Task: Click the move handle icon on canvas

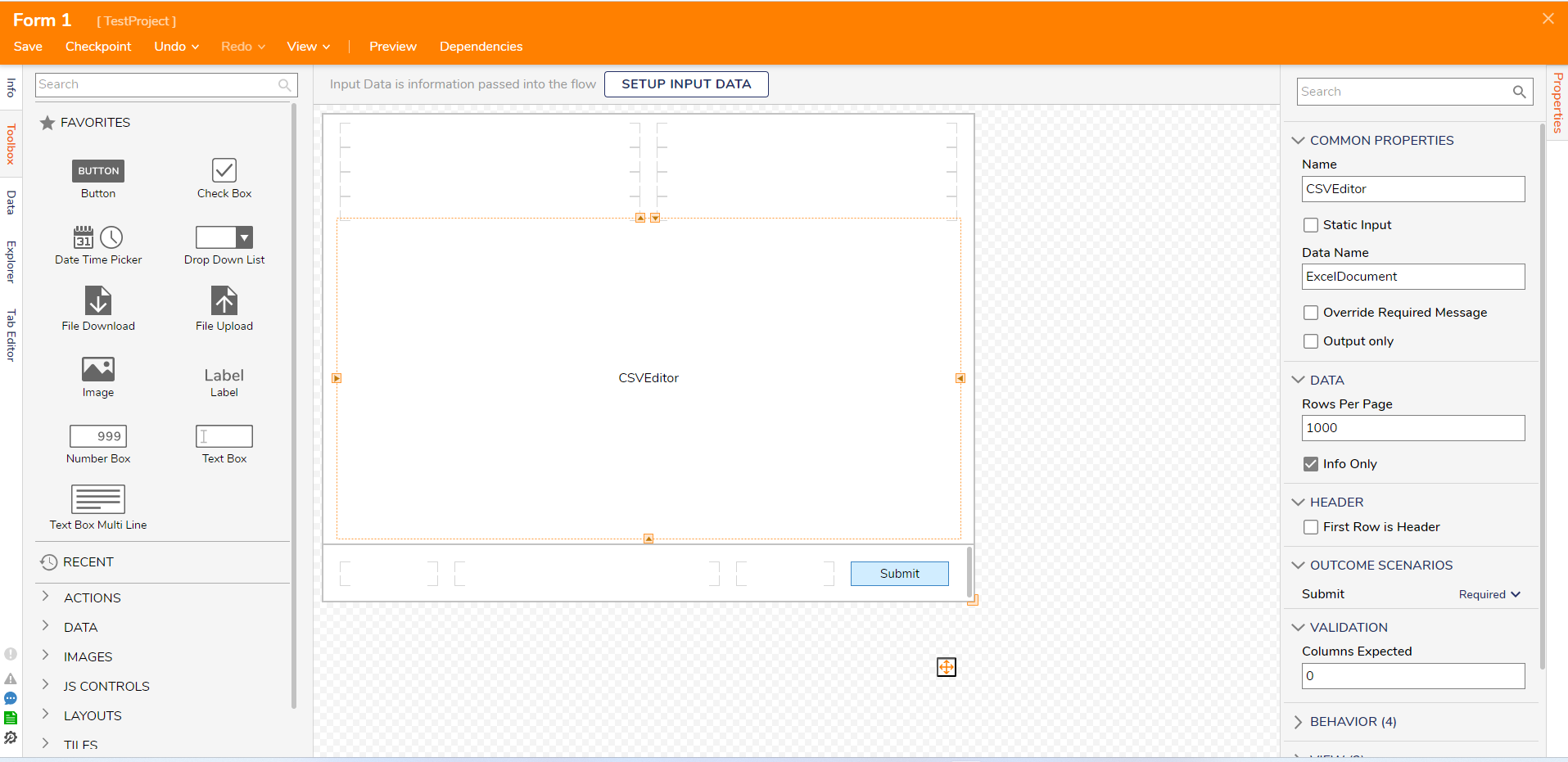Action: (x=947, y=667)
